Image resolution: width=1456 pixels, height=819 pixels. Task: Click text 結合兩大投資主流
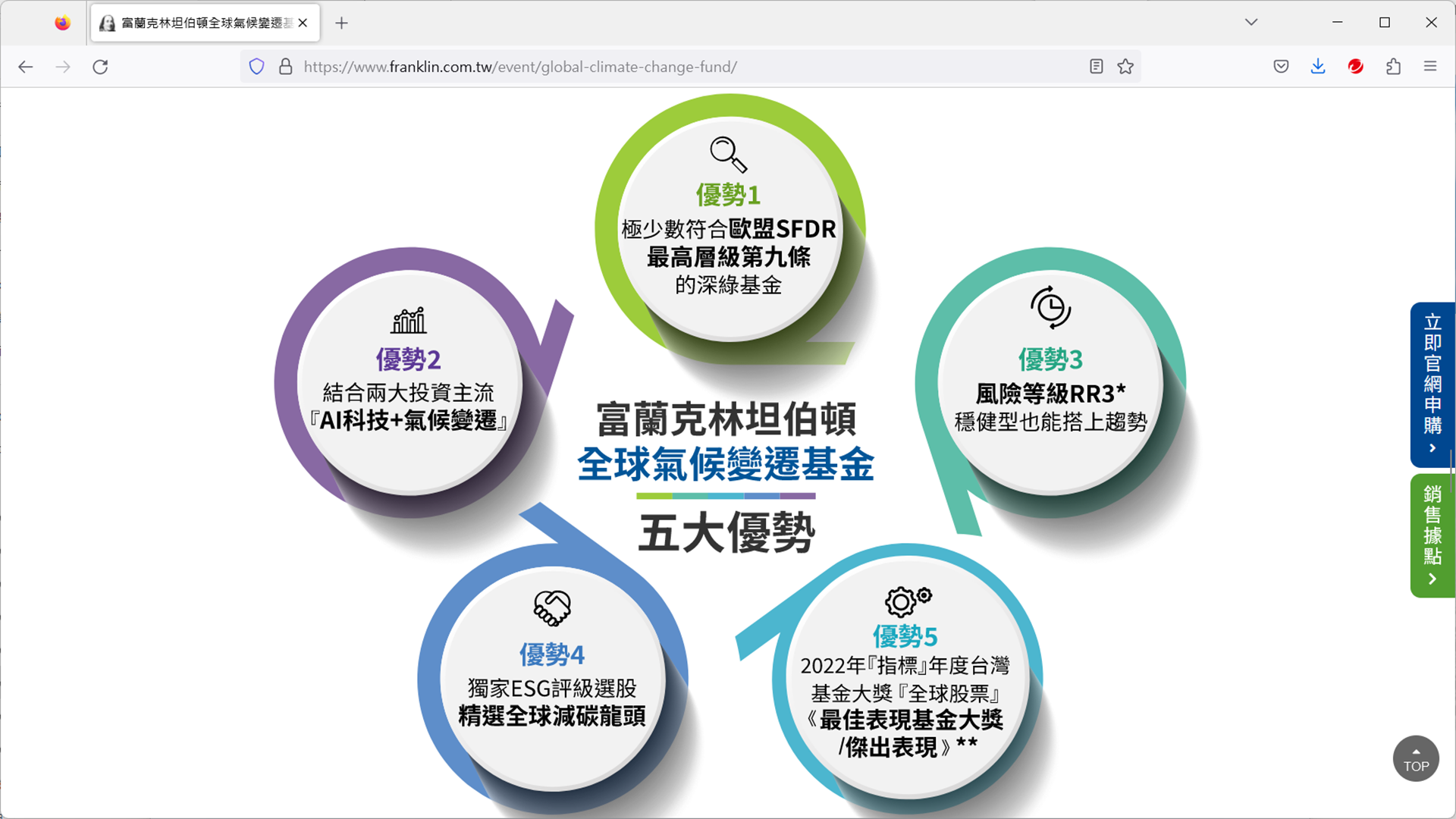408,393
